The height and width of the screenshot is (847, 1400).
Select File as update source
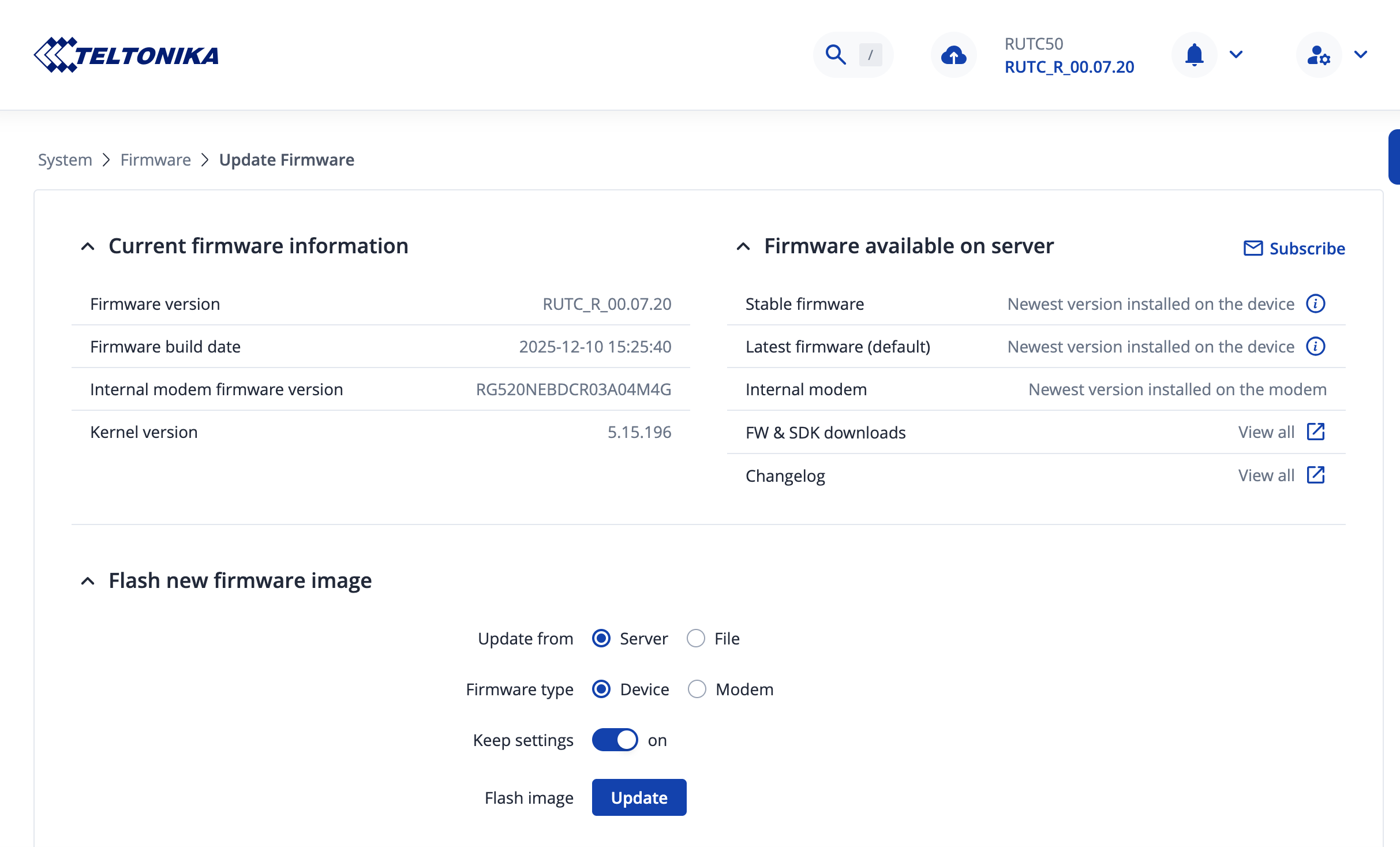pyautogui.click(x=696, y=638)
